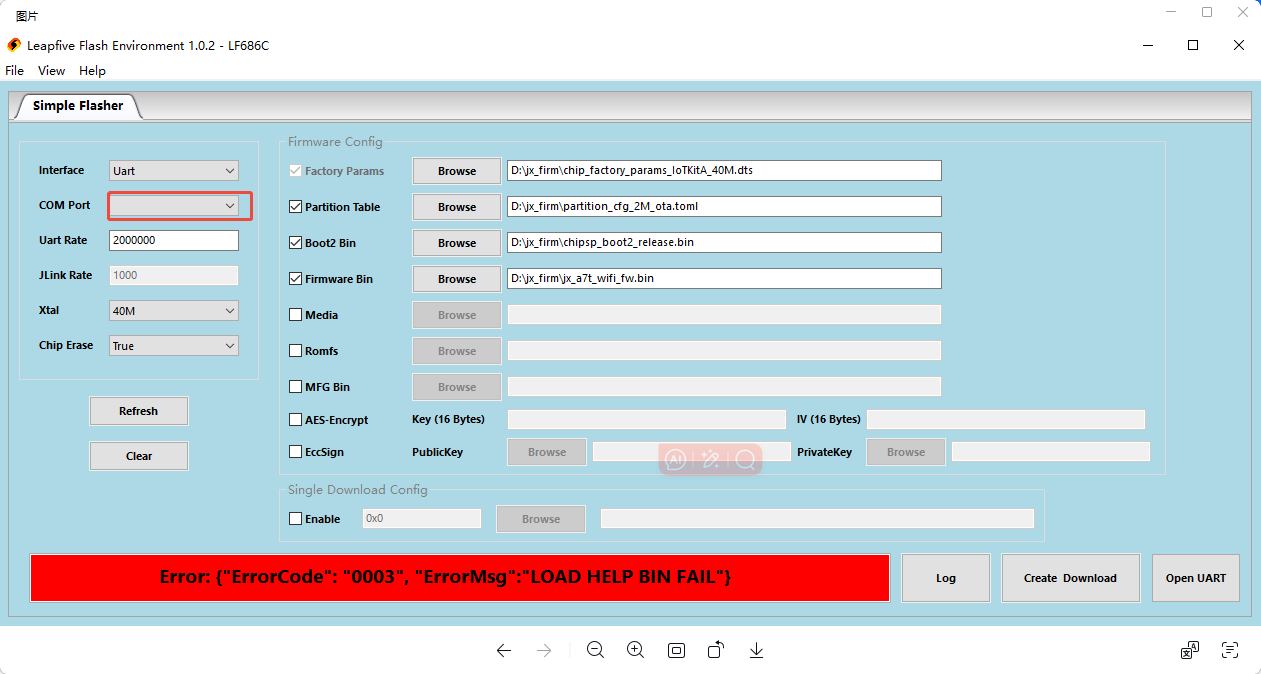Open the Chip Erase dropdown
This screenshot has width=1261, height=674.
174,346
